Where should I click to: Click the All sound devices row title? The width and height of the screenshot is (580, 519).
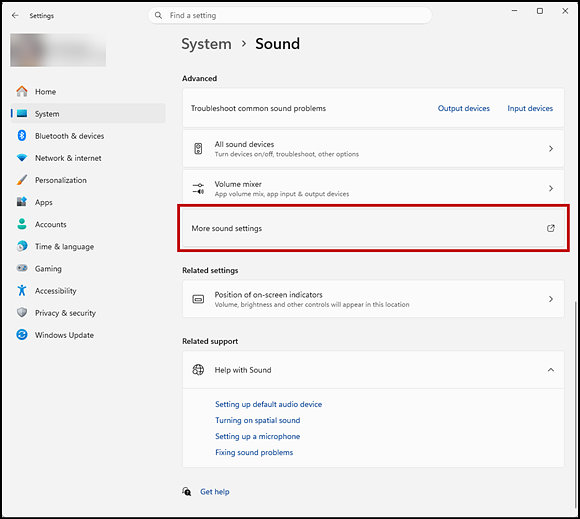point(244,144)
